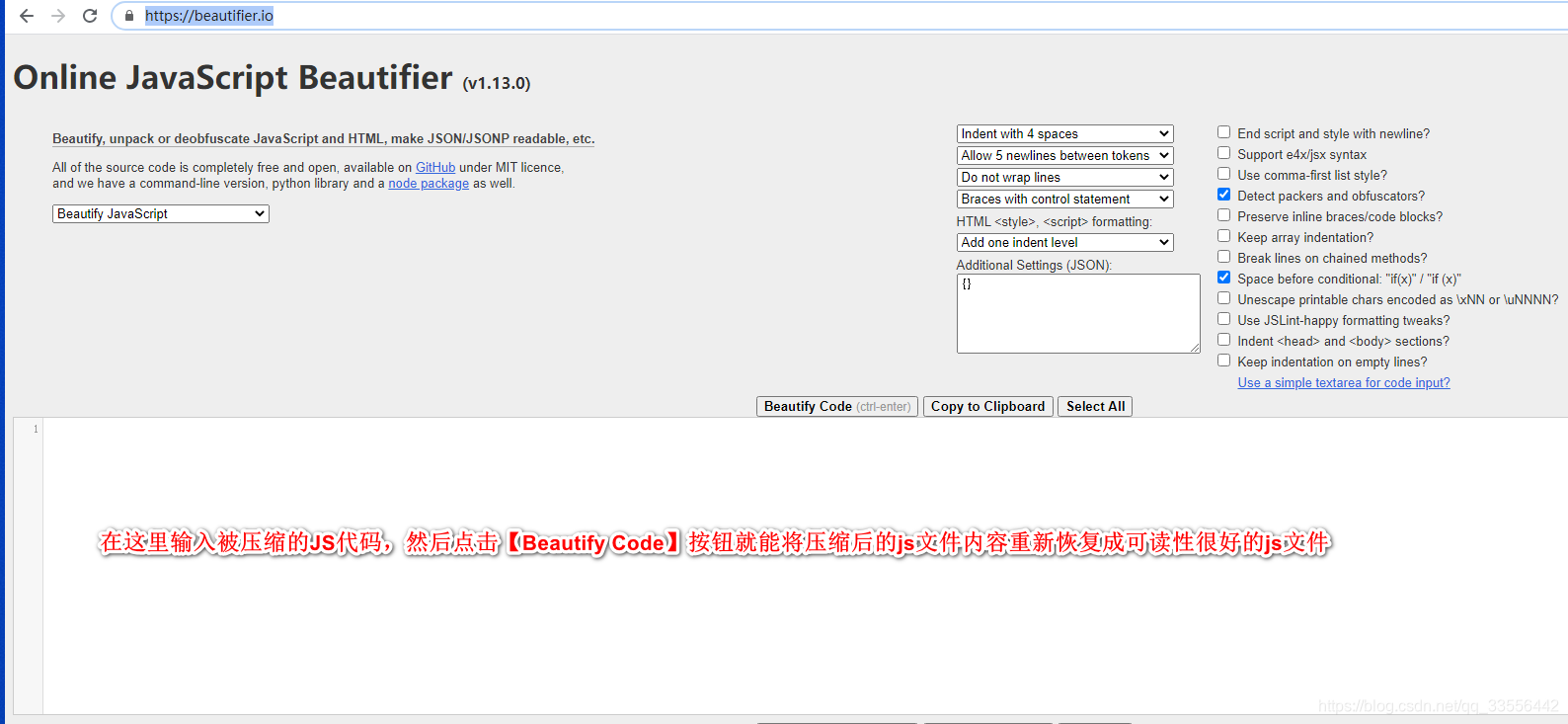1568x724 pixels.
Task: Click into the Additional Settings JSON textarea
Action: pyautogui.click(x=1078, y=313)
